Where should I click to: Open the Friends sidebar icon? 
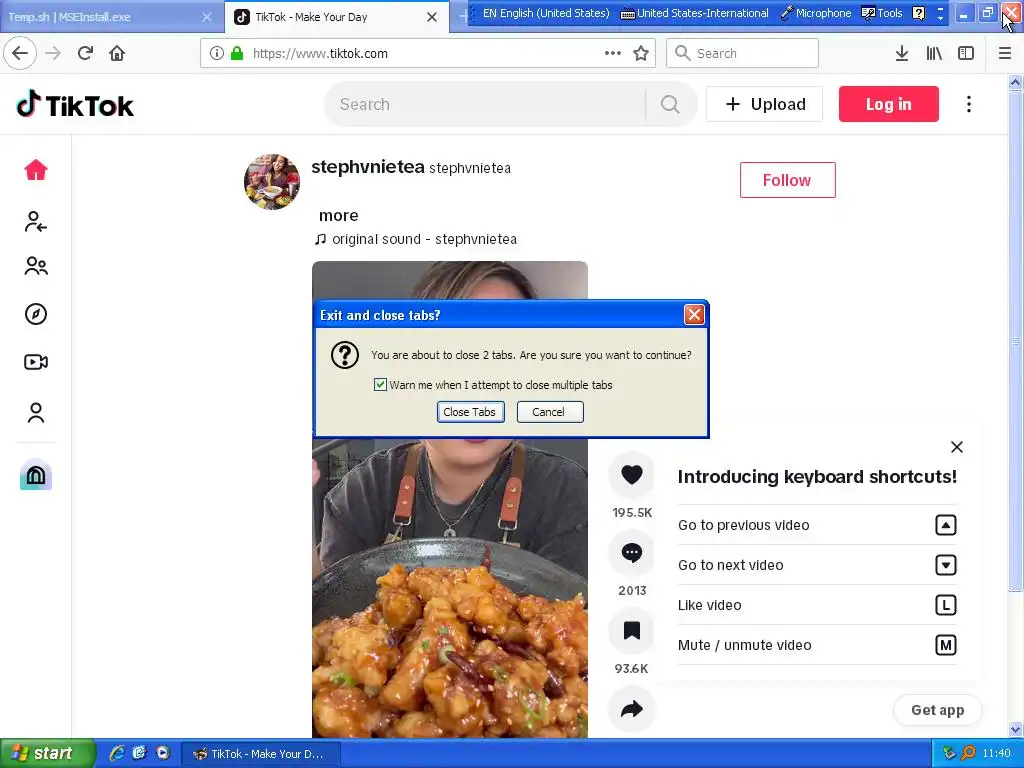36,266
